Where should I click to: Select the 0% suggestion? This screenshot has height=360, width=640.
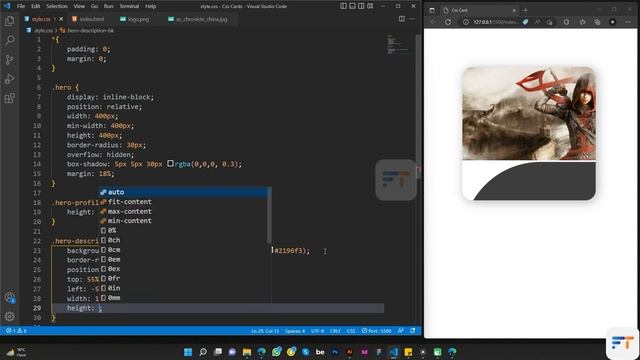[x=183, y=230]
